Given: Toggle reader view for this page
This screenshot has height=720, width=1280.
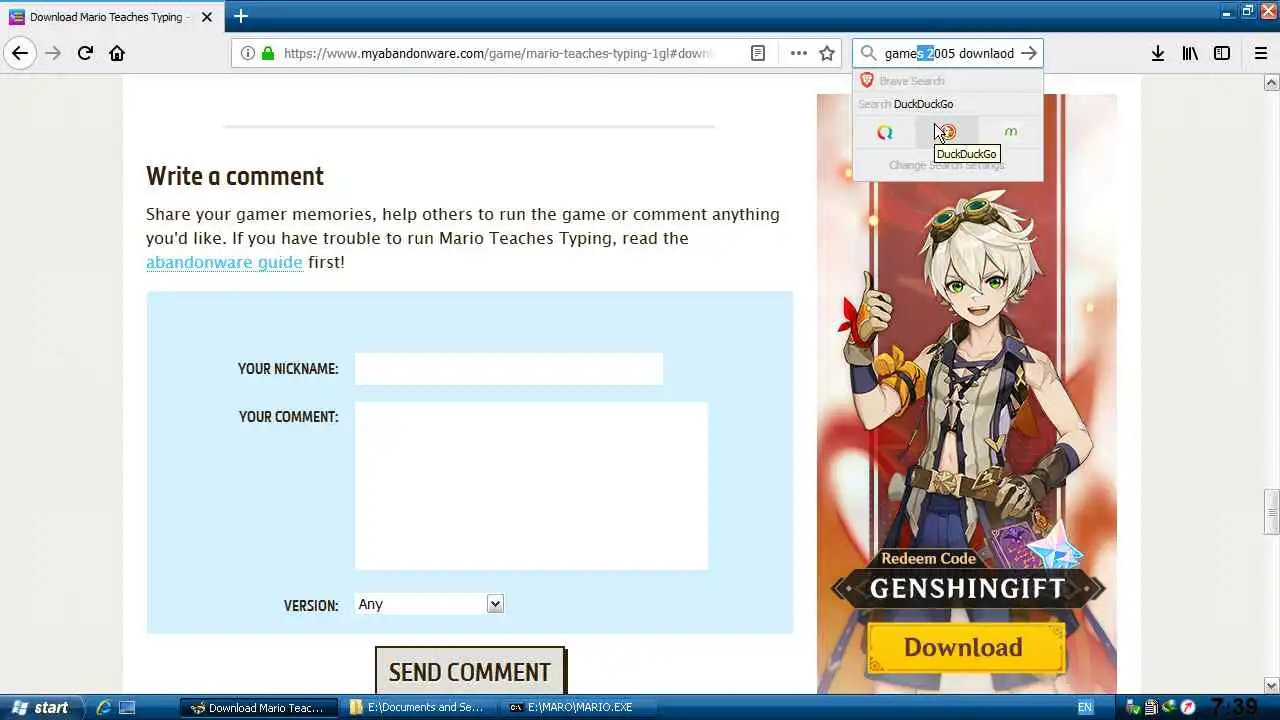Looking at the screenshot, I should tap(758, 53).
